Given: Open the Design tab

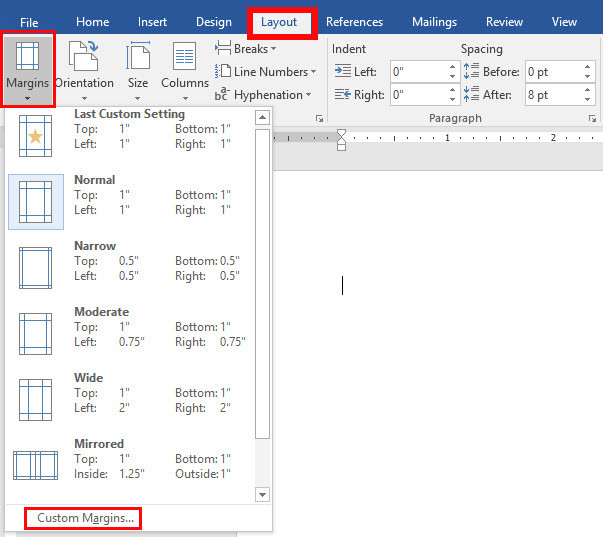Looking at the screenshot, I should [x=213, y=22].
